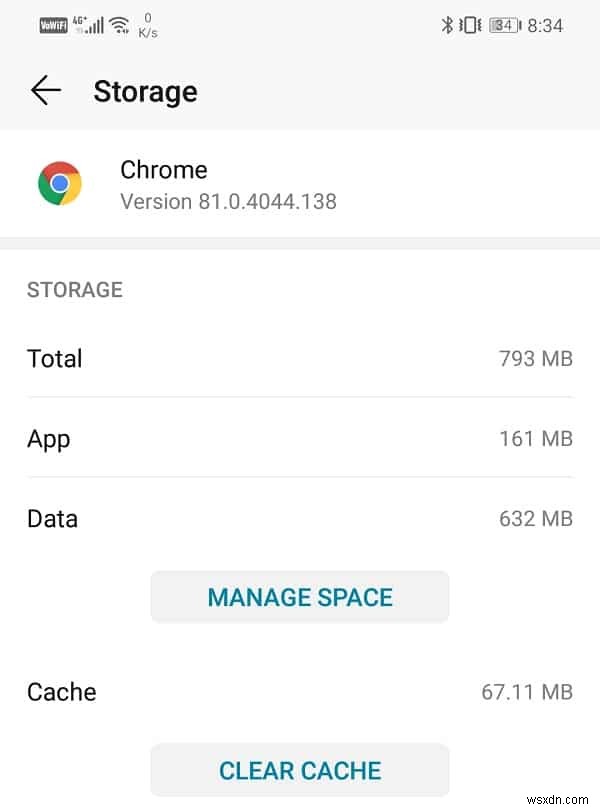Select the App storage row showing 161 MB
The image size is (600, 810).
pyautogui.click(x=299, y=438)
